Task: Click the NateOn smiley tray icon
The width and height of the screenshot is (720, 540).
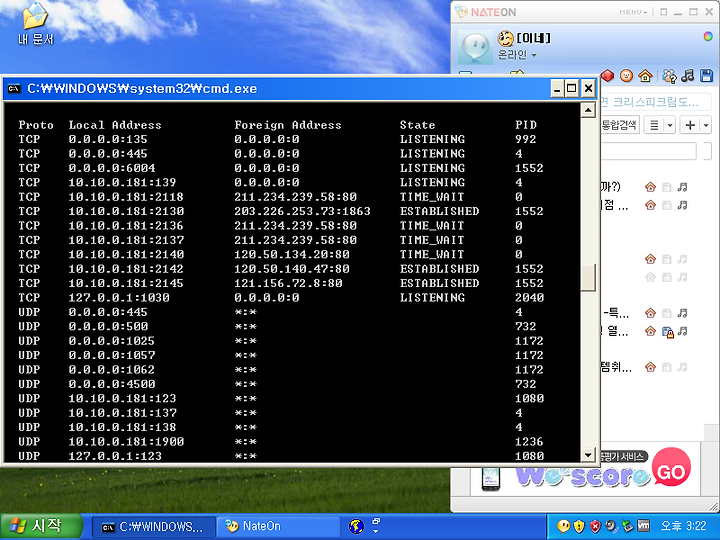Action: point(563,526)
